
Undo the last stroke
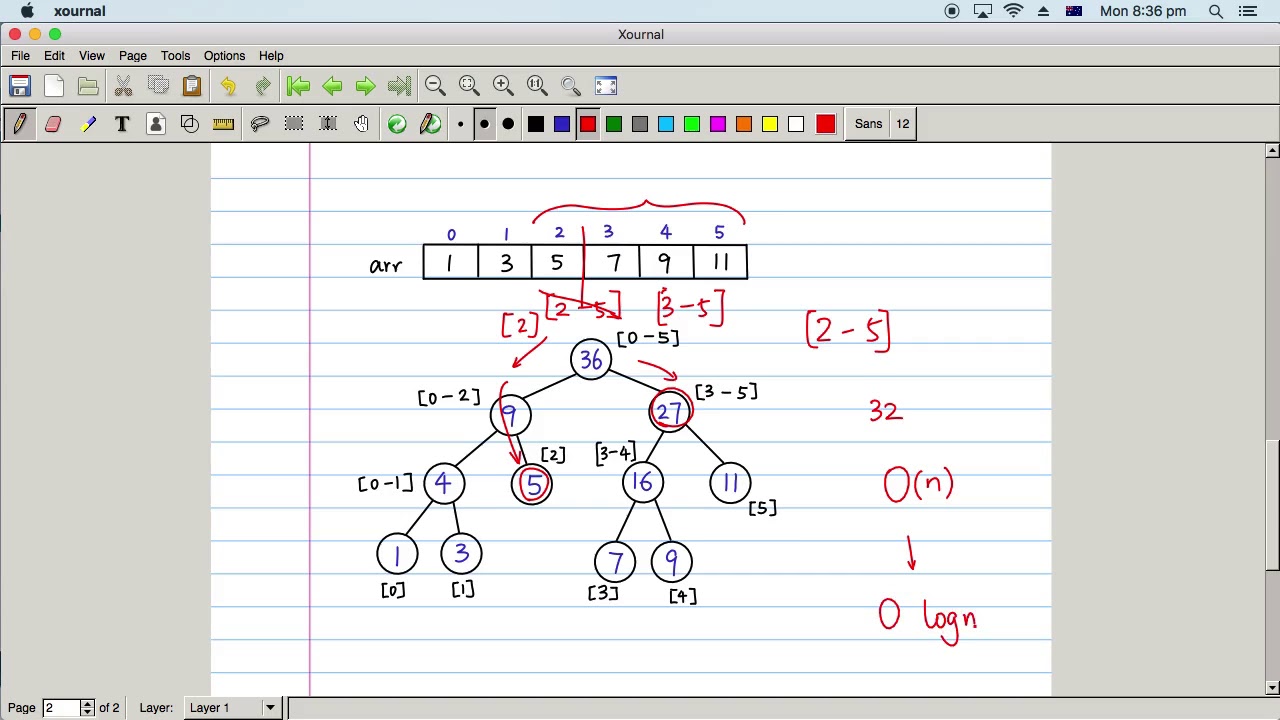pos(228,86)
